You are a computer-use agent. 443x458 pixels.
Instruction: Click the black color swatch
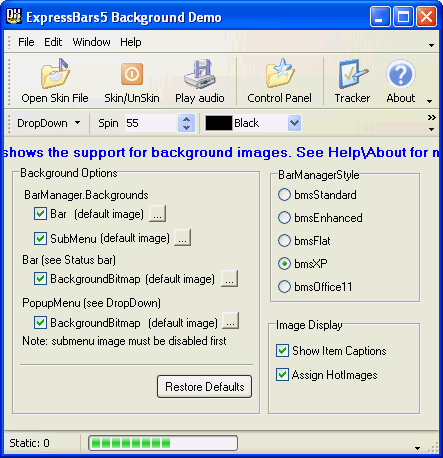click(x=219, y=123)
